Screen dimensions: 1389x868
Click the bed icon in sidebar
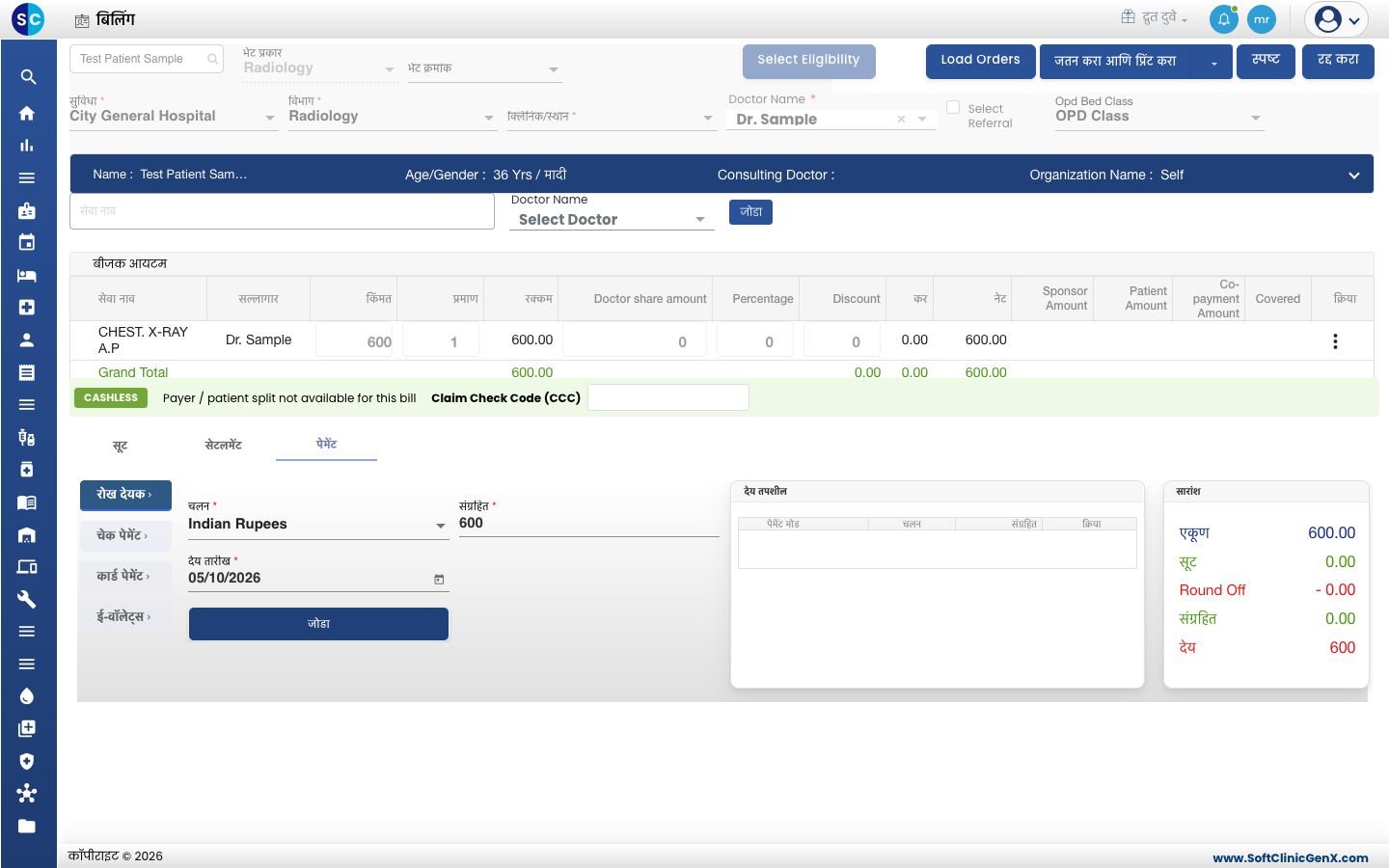point(27,276)
